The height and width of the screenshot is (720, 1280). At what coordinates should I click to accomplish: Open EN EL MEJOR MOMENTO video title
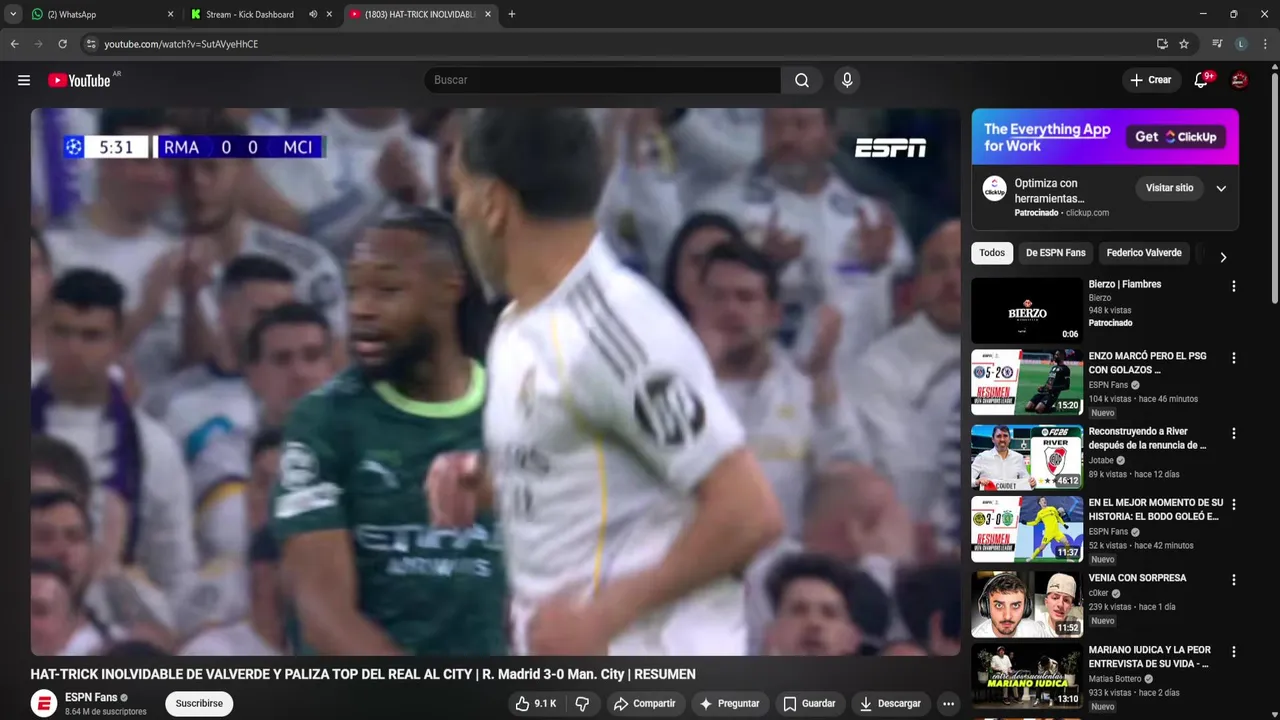pyautogui.click(x=1156, y=510)
